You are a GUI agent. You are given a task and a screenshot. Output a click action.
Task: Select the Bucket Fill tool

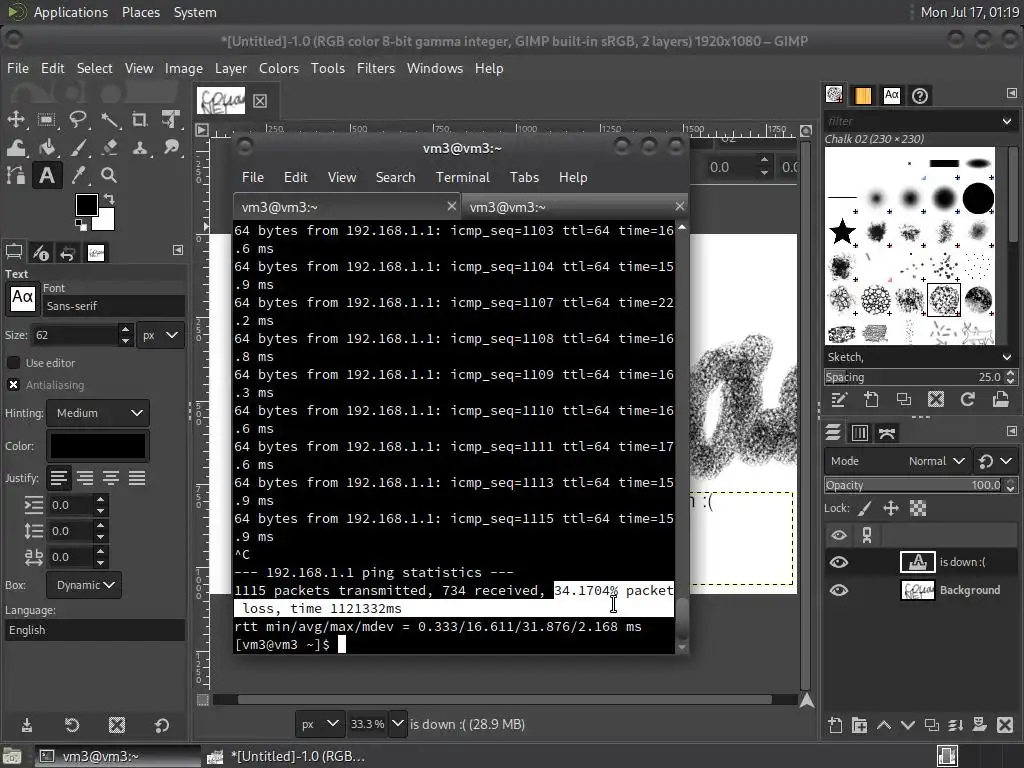coord(46,147)
